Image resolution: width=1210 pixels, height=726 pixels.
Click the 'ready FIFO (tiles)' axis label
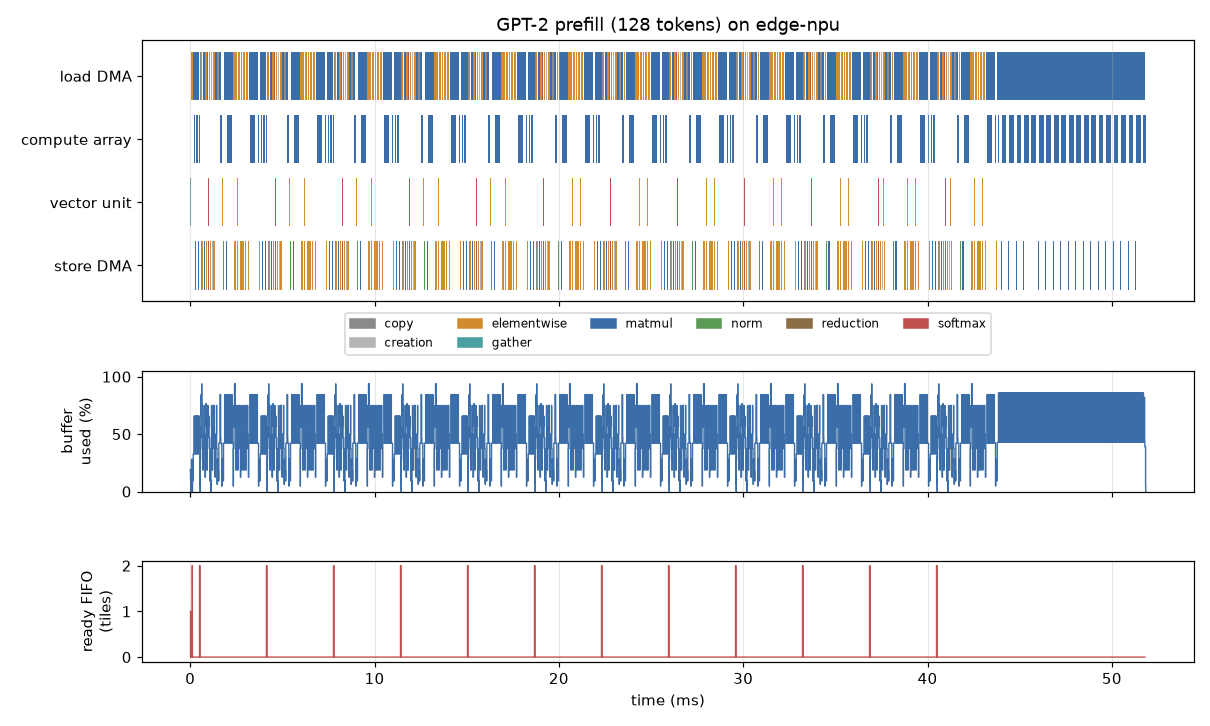[95, 611]
